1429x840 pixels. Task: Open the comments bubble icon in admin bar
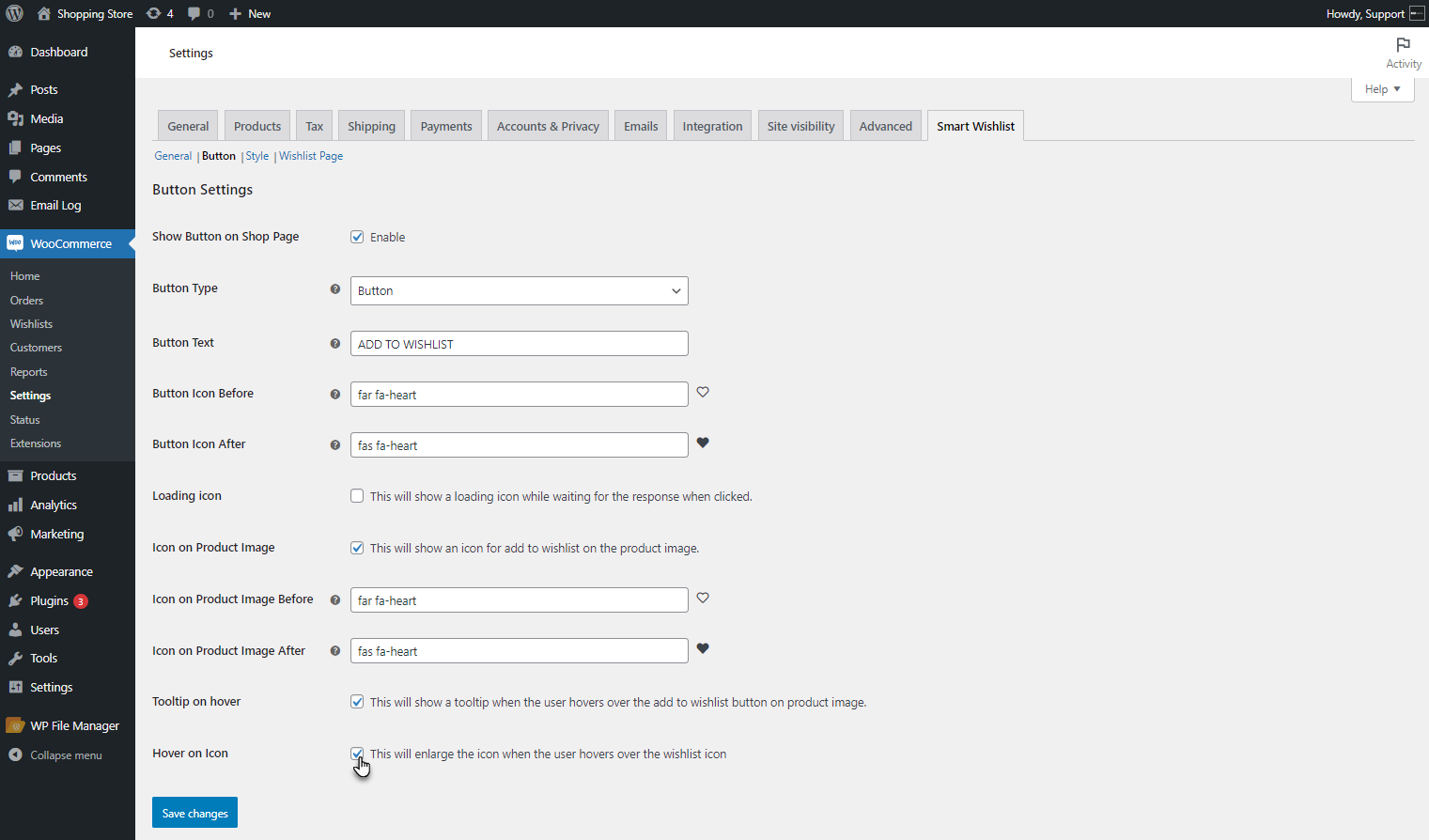tap(194, 13)
